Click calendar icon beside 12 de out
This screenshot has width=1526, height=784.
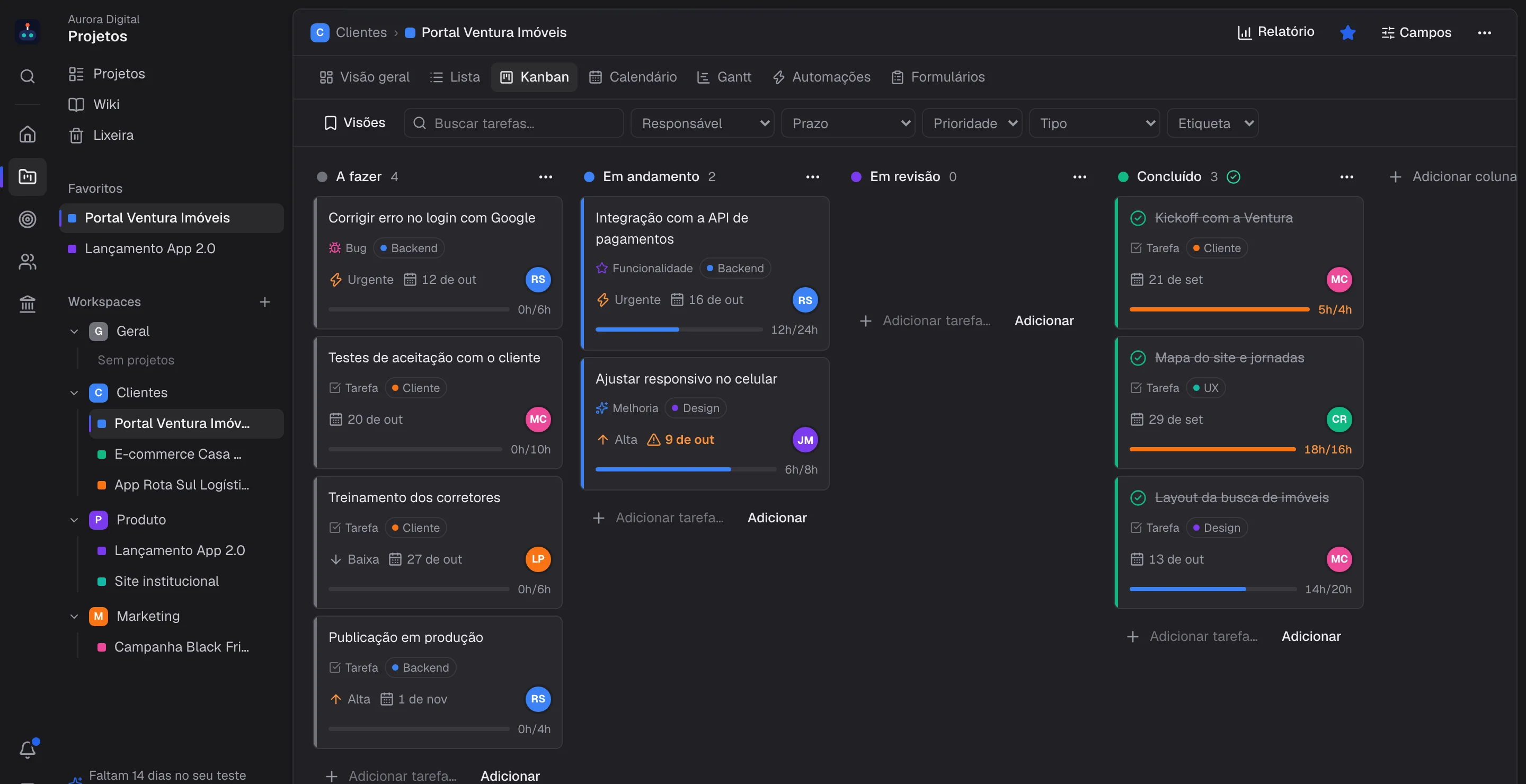(x=410, y=280)
